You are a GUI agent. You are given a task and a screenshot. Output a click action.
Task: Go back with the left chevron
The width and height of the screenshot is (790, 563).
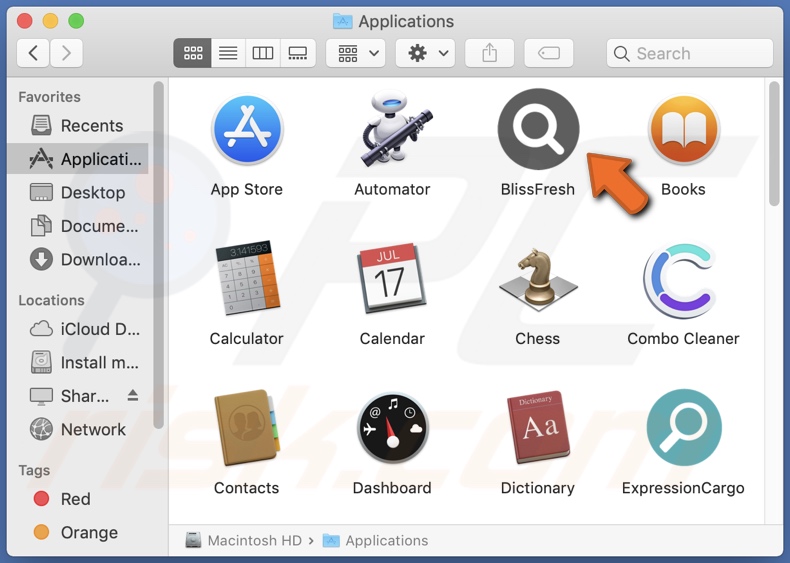click(x=33, y=53)
